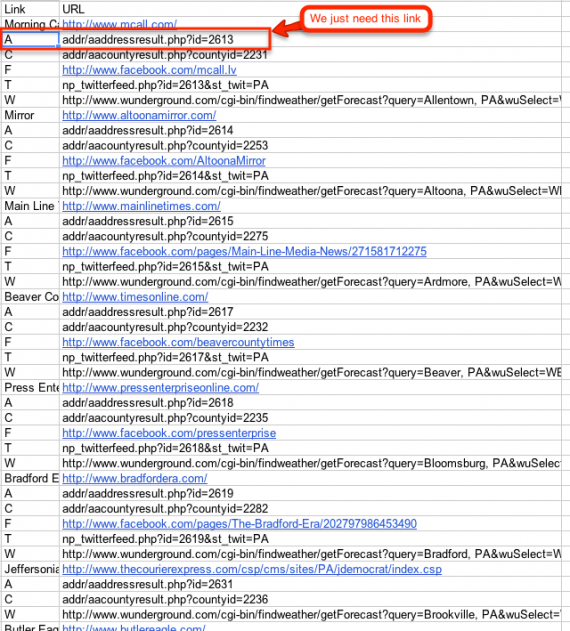Open the timesonline.com link

135,297
